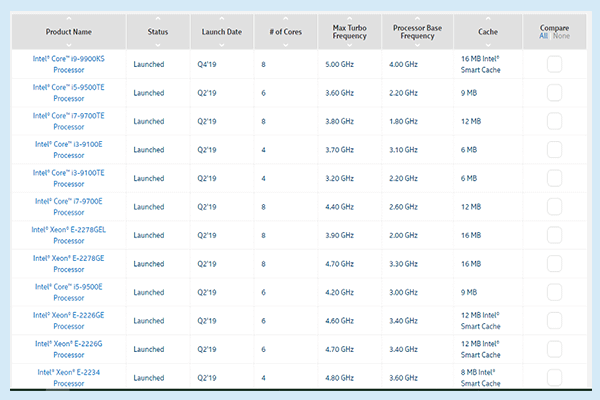Open the Intel Xeon E-2234 Processor link

click(69, 378)
